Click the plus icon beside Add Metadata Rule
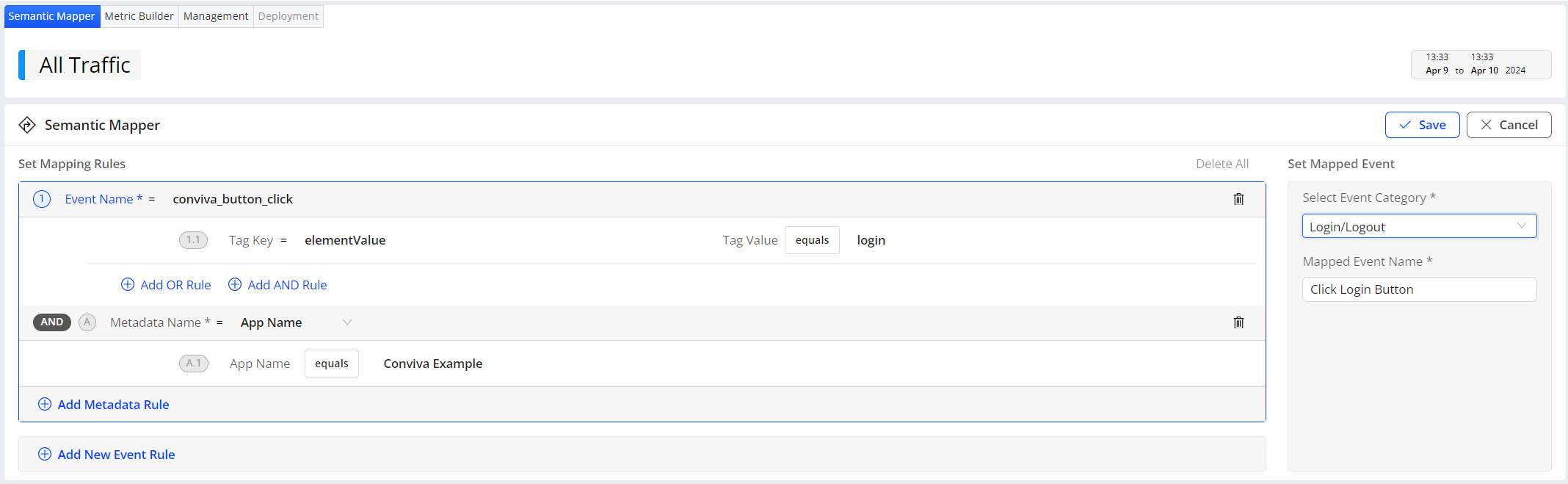This screenshot has width=1568, height=484. pos(45,404)
